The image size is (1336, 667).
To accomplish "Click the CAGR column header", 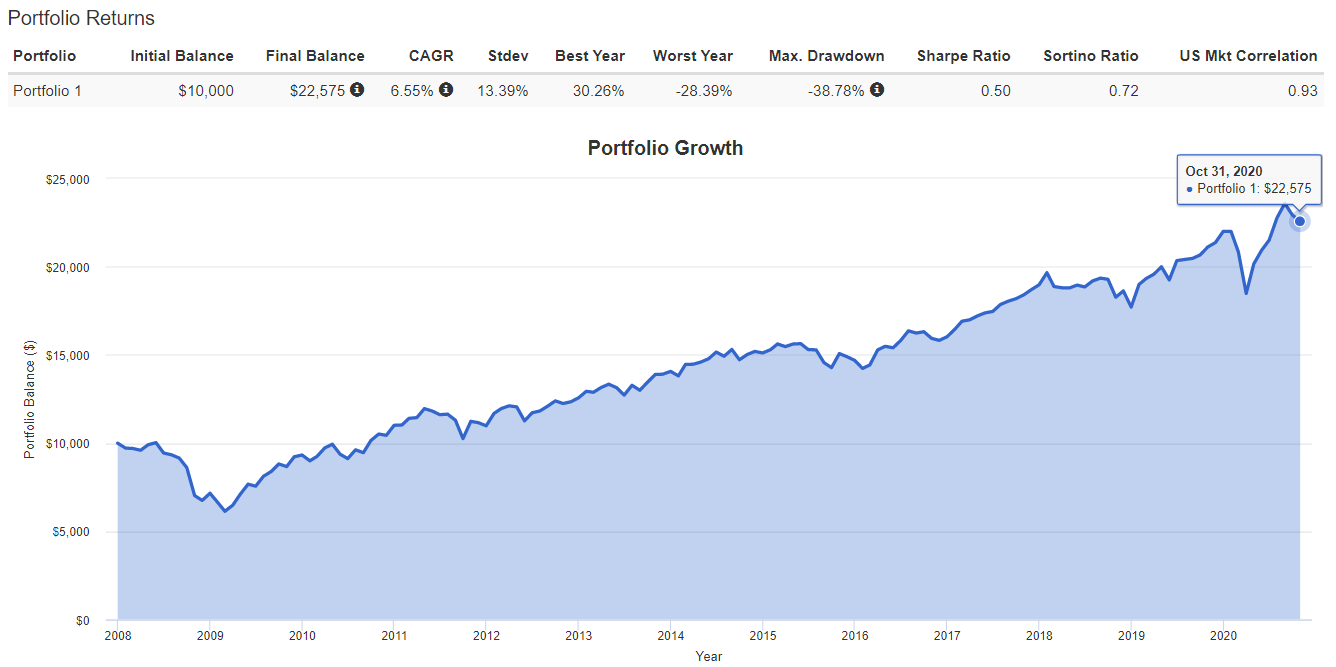I will point(431,56).
